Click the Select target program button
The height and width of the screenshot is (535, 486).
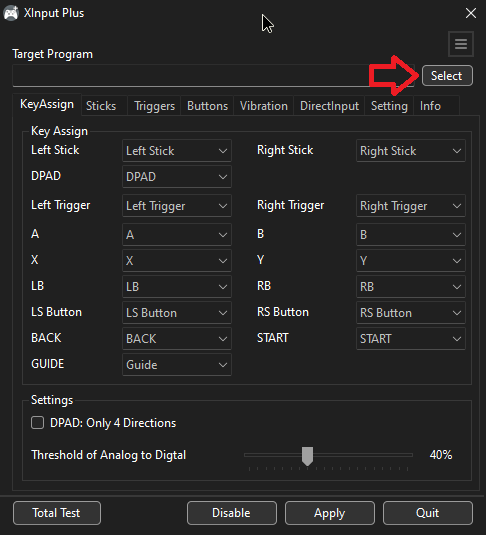[447, 76]
